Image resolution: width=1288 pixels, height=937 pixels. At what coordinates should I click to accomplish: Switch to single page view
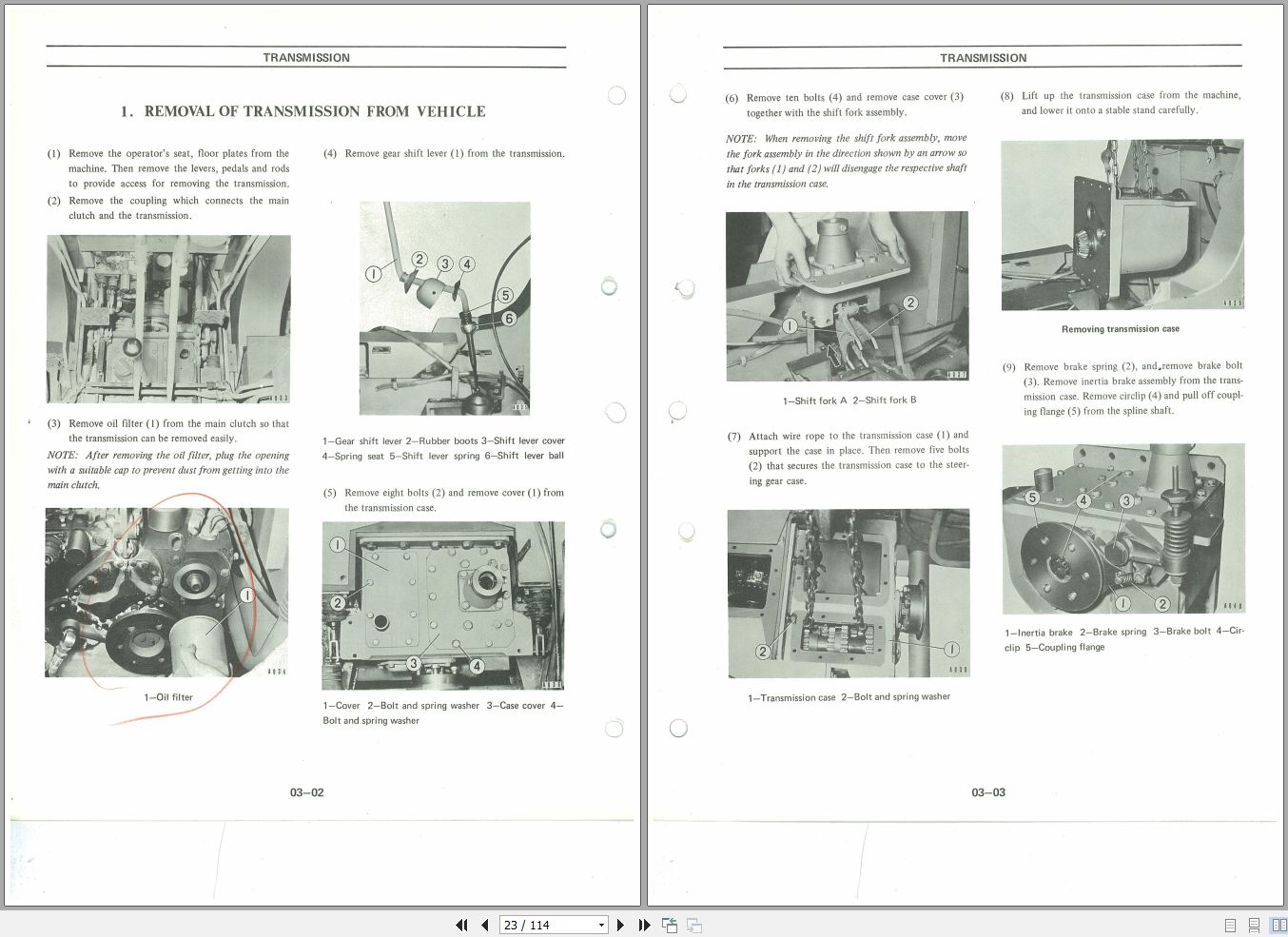[x=1230, y=925]
